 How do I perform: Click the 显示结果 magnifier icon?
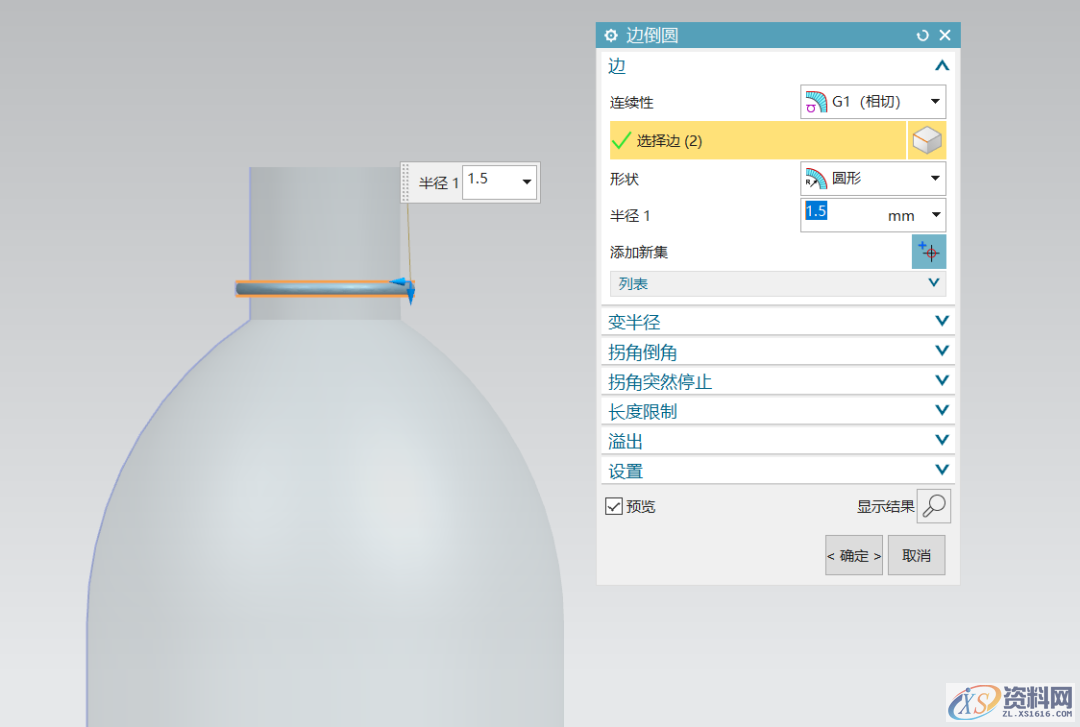tap(934, 506)
